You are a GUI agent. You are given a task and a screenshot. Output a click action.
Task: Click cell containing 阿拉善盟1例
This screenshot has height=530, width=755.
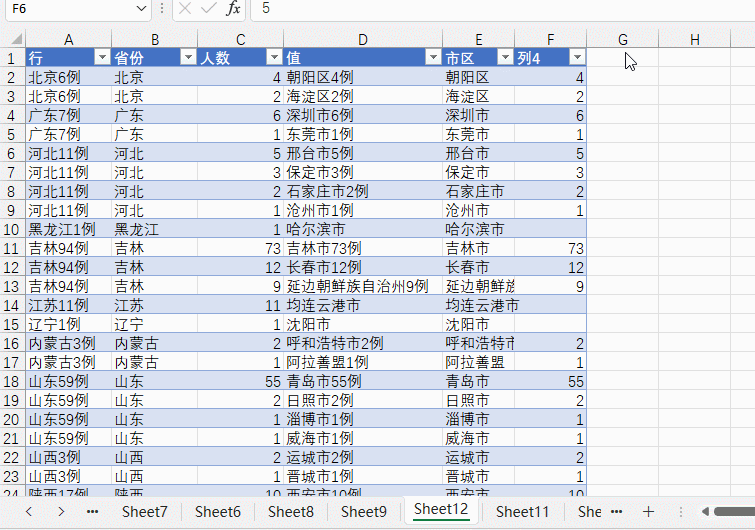(x=363, y=362)
